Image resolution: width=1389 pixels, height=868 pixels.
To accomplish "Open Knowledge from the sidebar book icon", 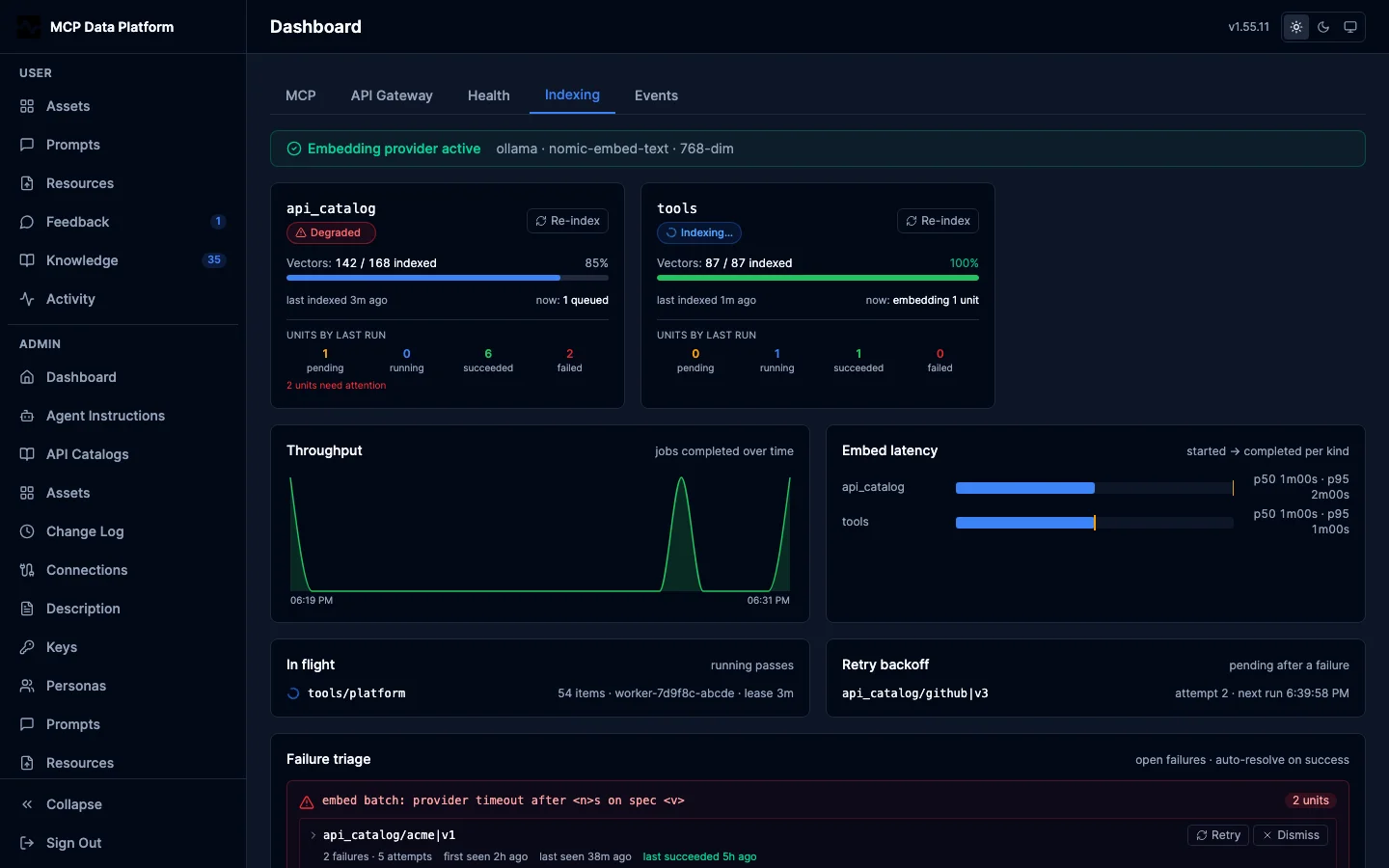I will point(27,260).
